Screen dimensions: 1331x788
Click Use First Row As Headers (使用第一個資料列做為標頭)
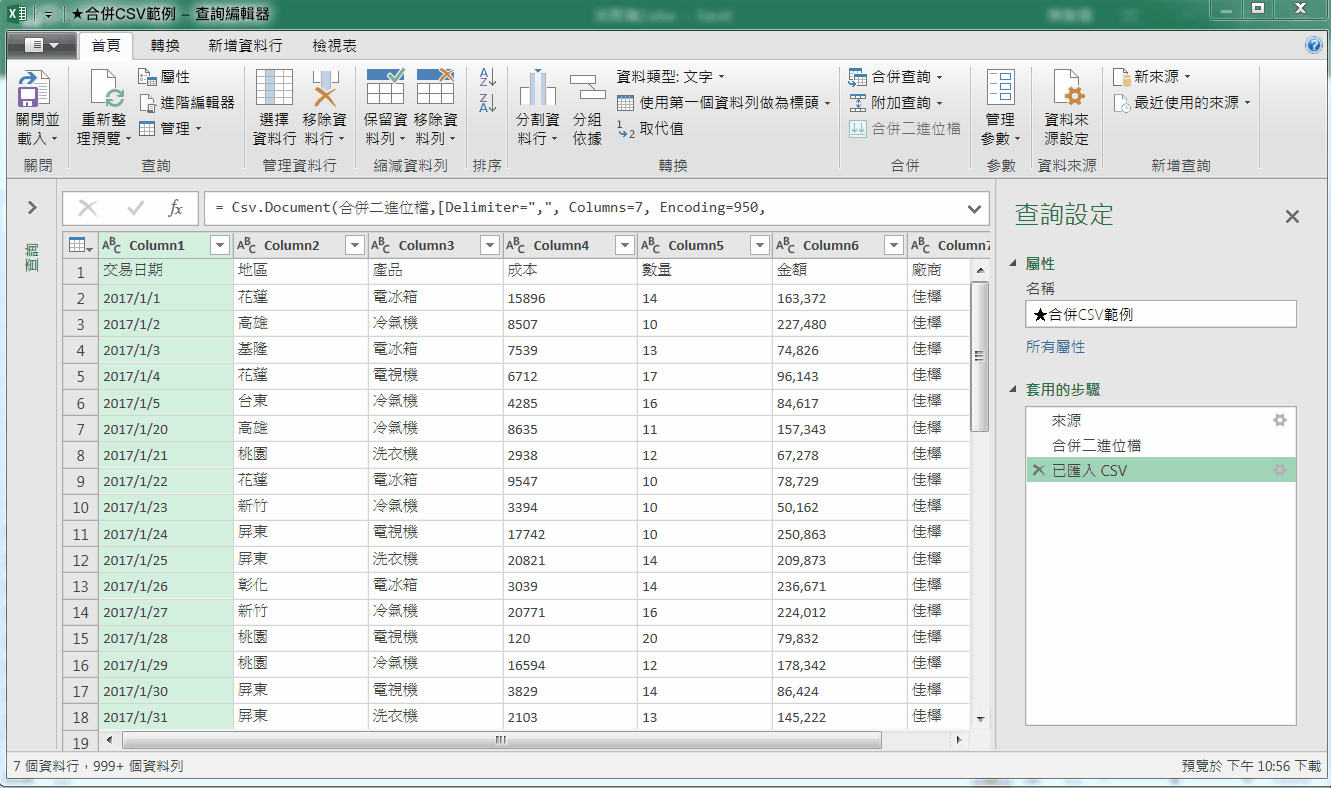click(724, 103)
